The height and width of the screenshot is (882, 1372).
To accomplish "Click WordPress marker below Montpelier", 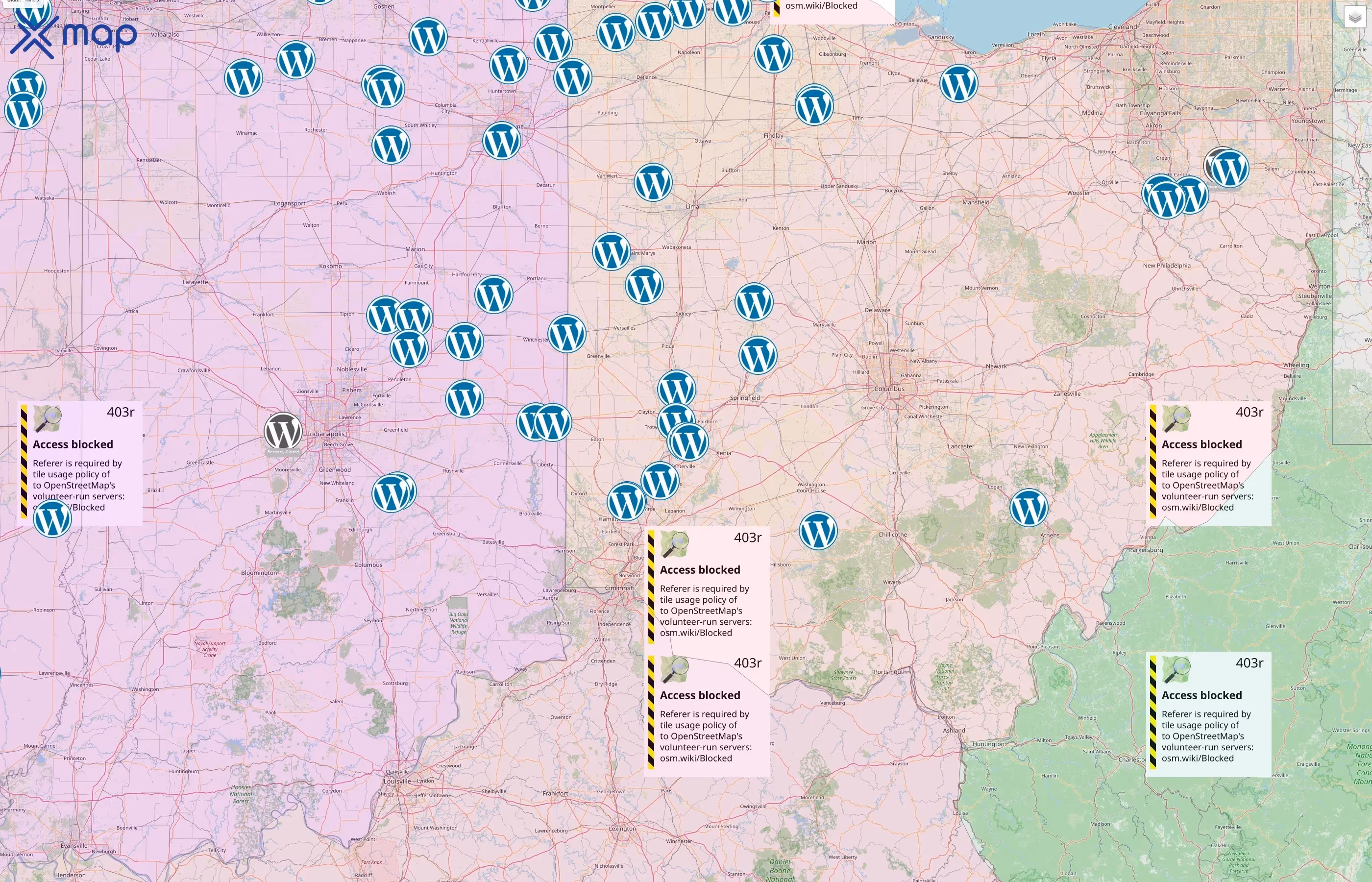I will tap(616, 32).
